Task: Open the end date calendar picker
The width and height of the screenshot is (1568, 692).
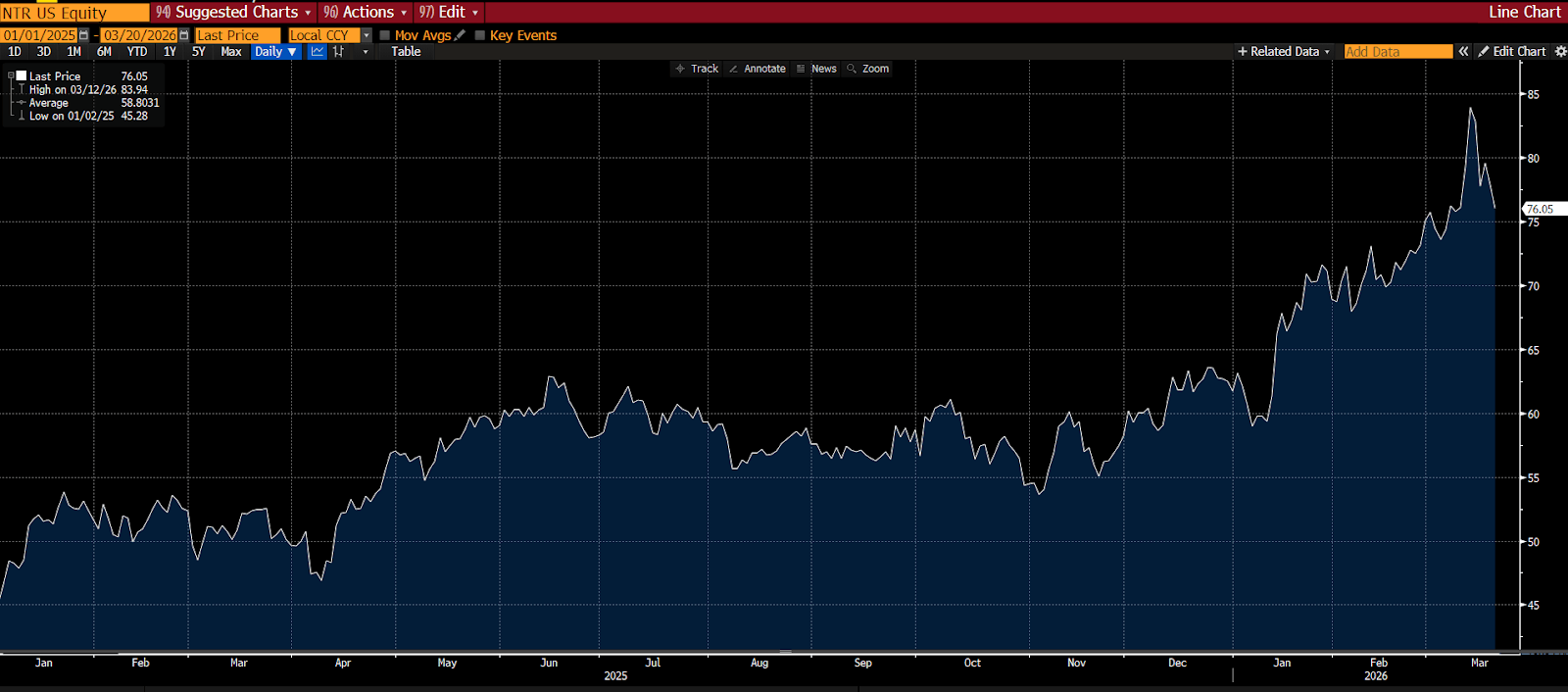Action: [184, 35]
